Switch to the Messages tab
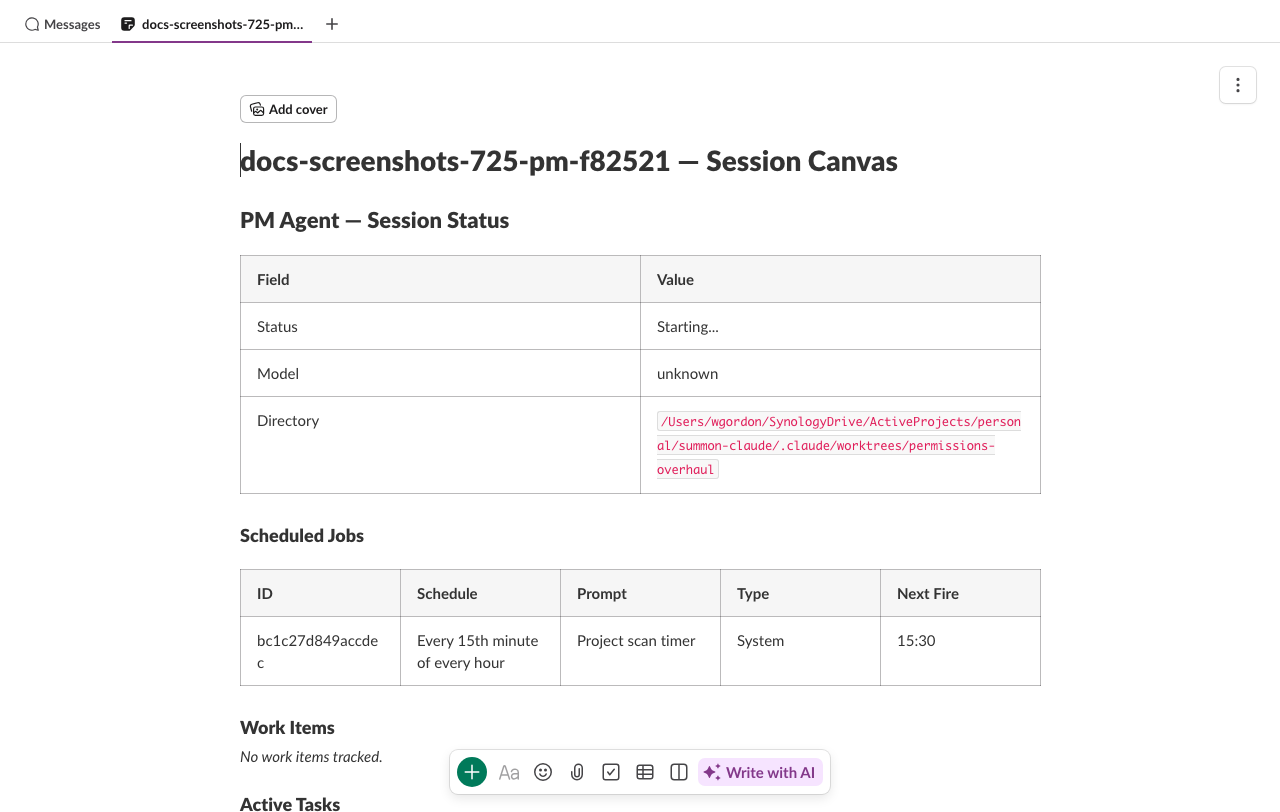The image size is (1280, 812). 62,24
